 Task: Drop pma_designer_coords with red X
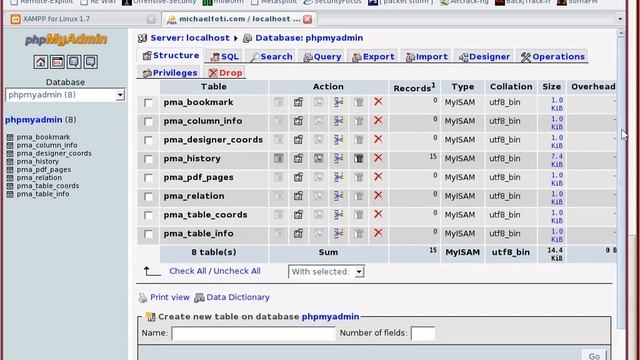click(378, 139)
